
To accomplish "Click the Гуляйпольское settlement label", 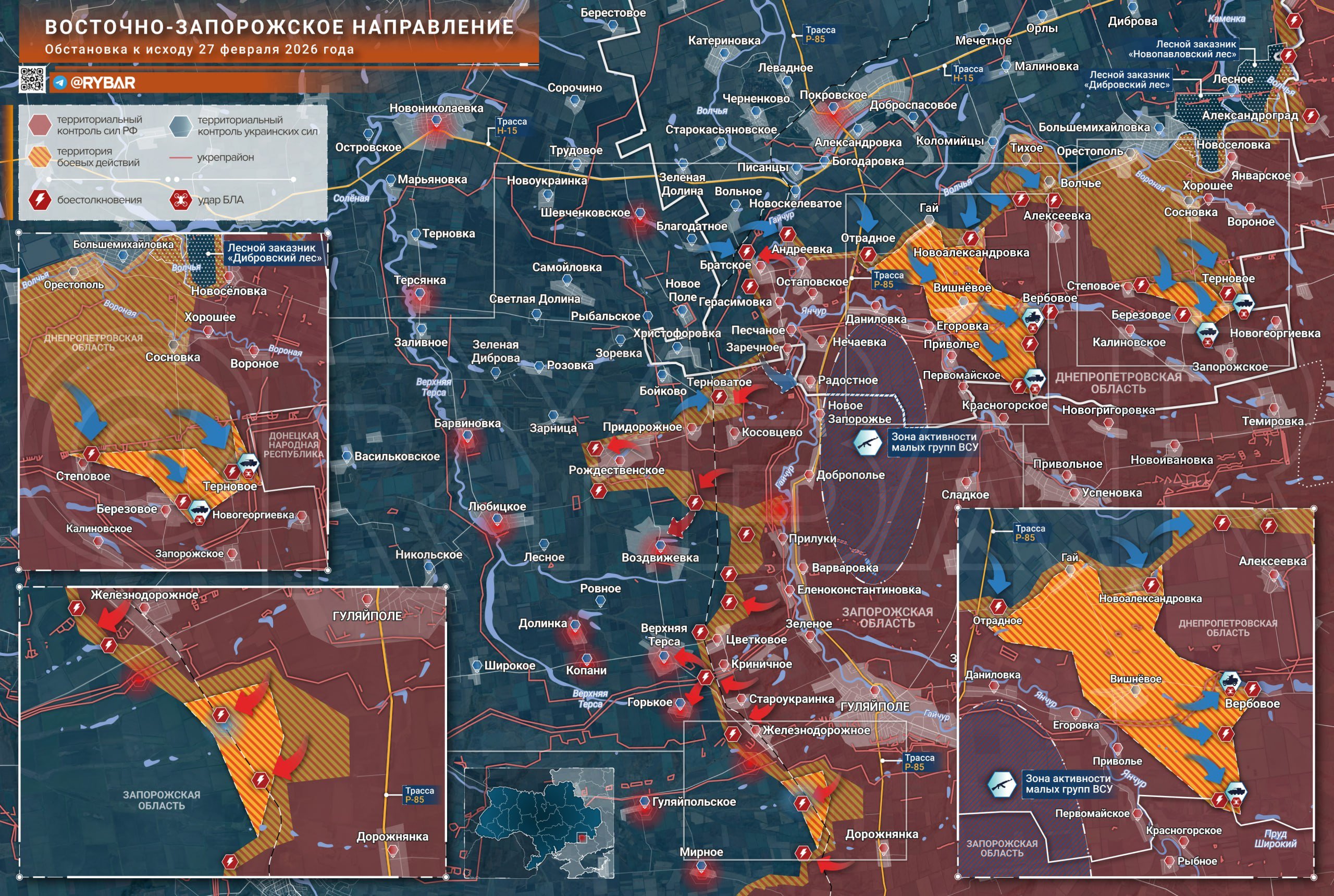I will click(x=694, y=802).
